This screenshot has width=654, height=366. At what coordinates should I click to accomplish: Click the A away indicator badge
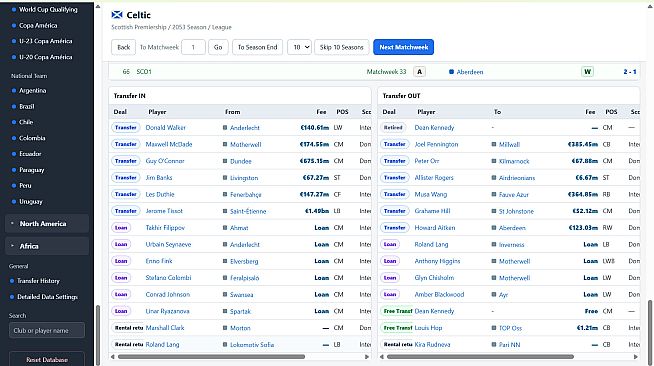(x=419, y=72)
